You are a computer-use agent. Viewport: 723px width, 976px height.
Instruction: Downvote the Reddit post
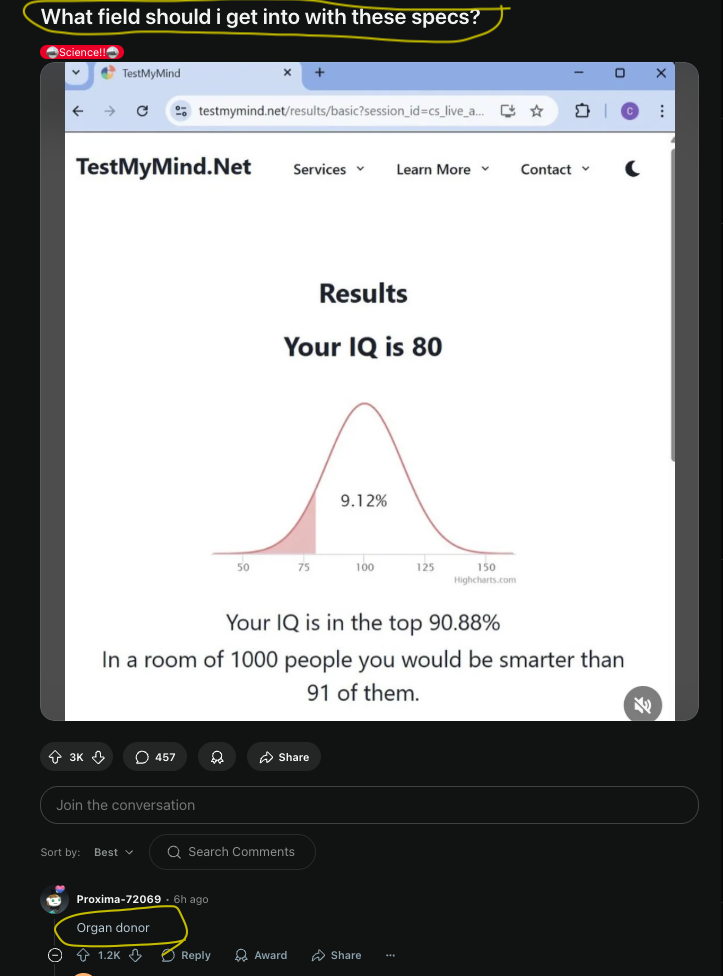point(98,757)
